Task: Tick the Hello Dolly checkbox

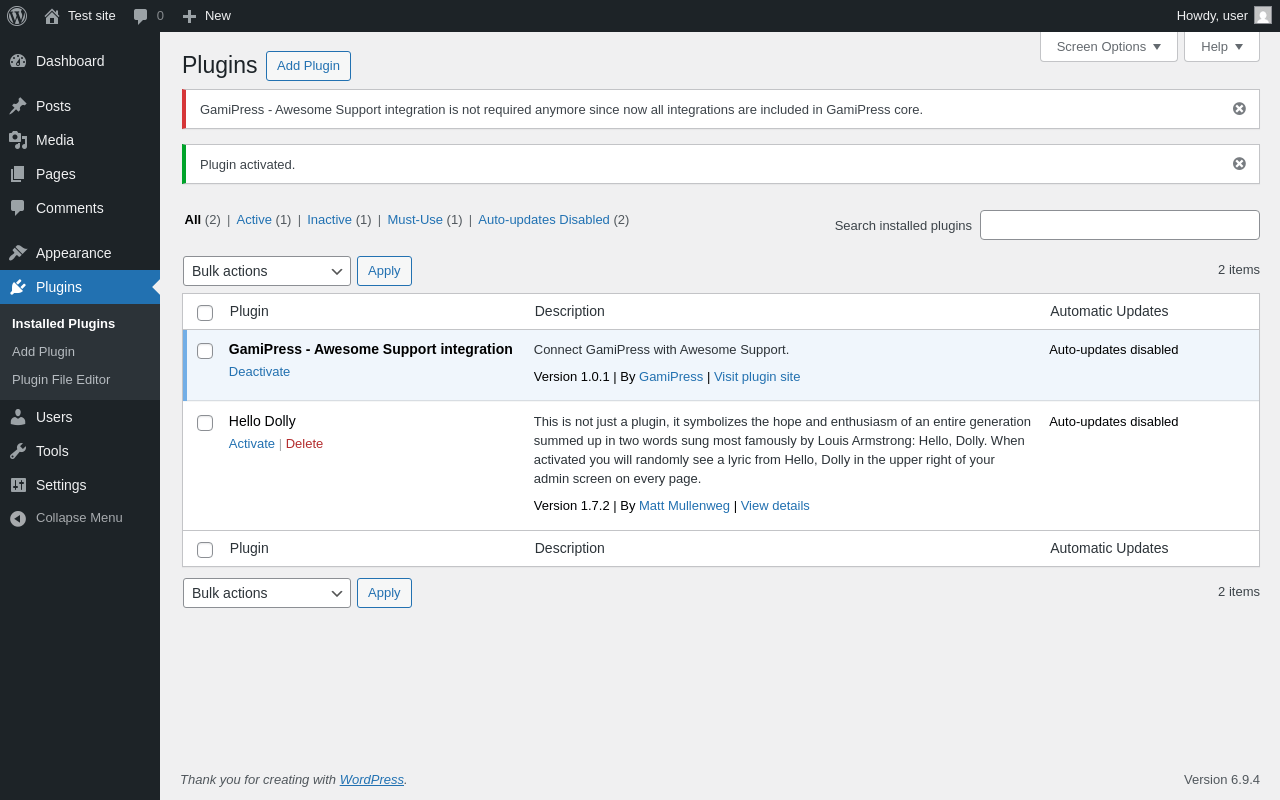Action: tap(205, 423)
